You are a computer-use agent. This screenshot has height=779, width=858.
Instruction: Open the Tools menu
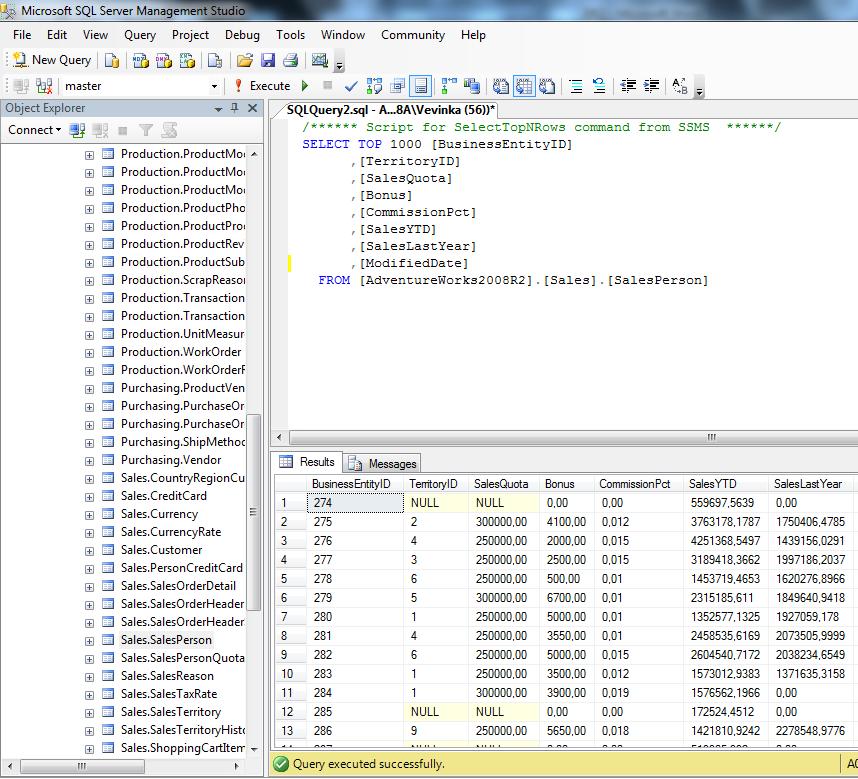pyautogui.click(x=291, y=35)
